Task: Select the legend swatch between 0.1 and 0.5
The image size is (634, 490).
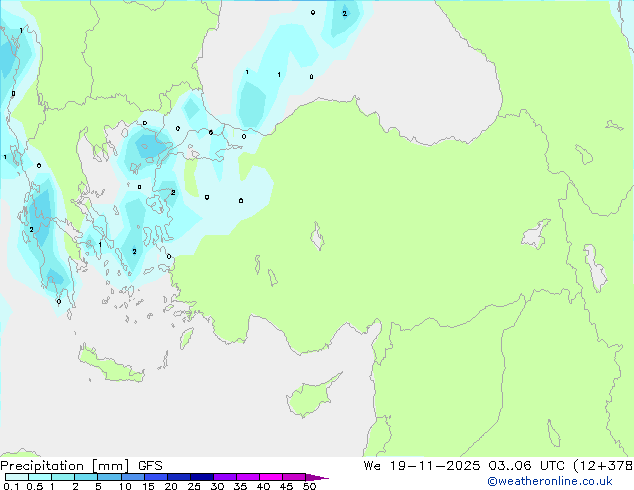Action: [17, 477]
